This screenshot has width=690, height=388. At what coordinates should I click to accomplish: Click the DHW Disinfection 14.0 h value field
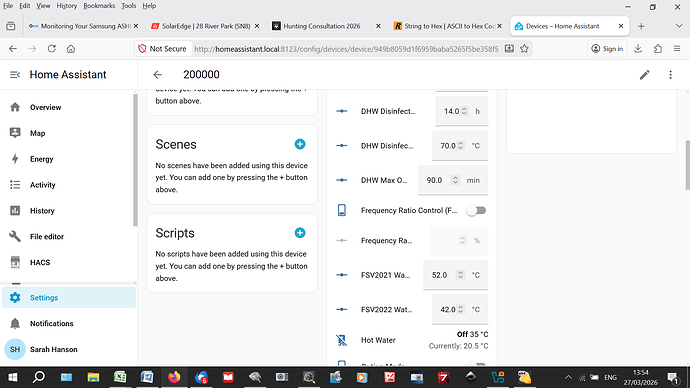pos(462,111)
